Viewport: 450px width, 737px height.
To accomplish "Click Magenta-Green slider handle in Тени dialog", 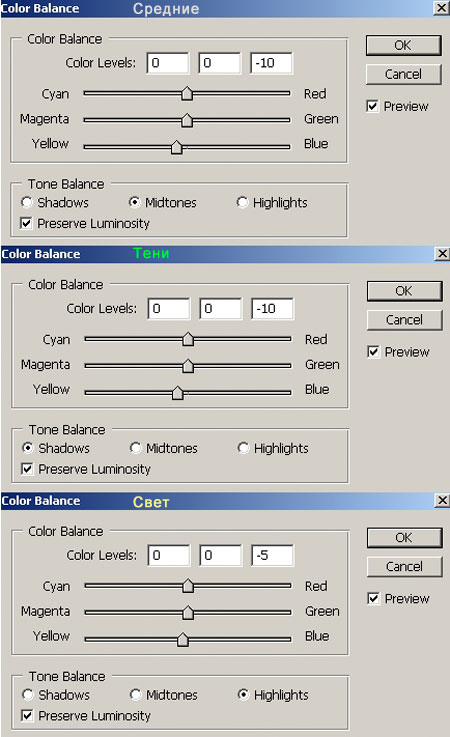I will click(188, 366).
